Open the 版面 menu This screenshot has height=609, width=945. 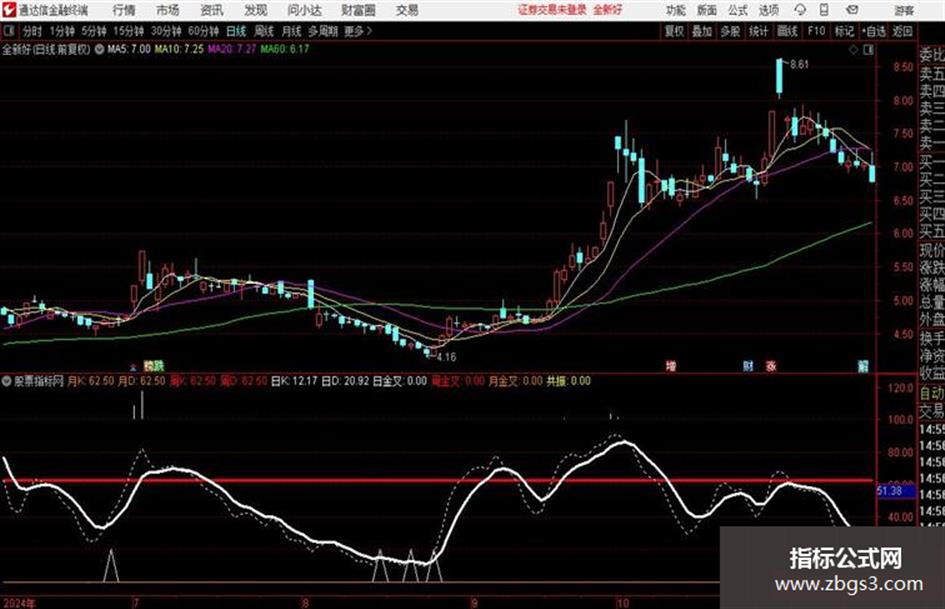pyautogui.click(x=706, y=10)
